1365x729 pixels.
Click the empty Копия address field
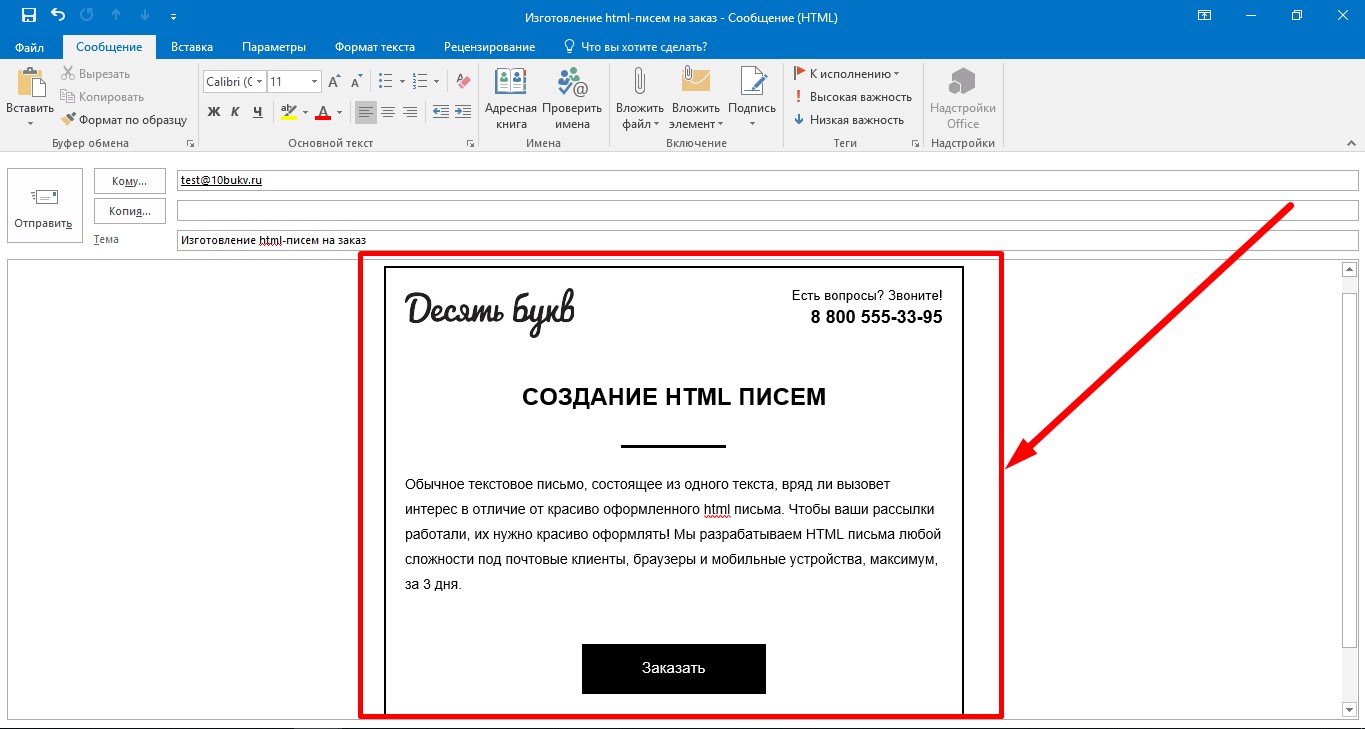coord(767,211)
